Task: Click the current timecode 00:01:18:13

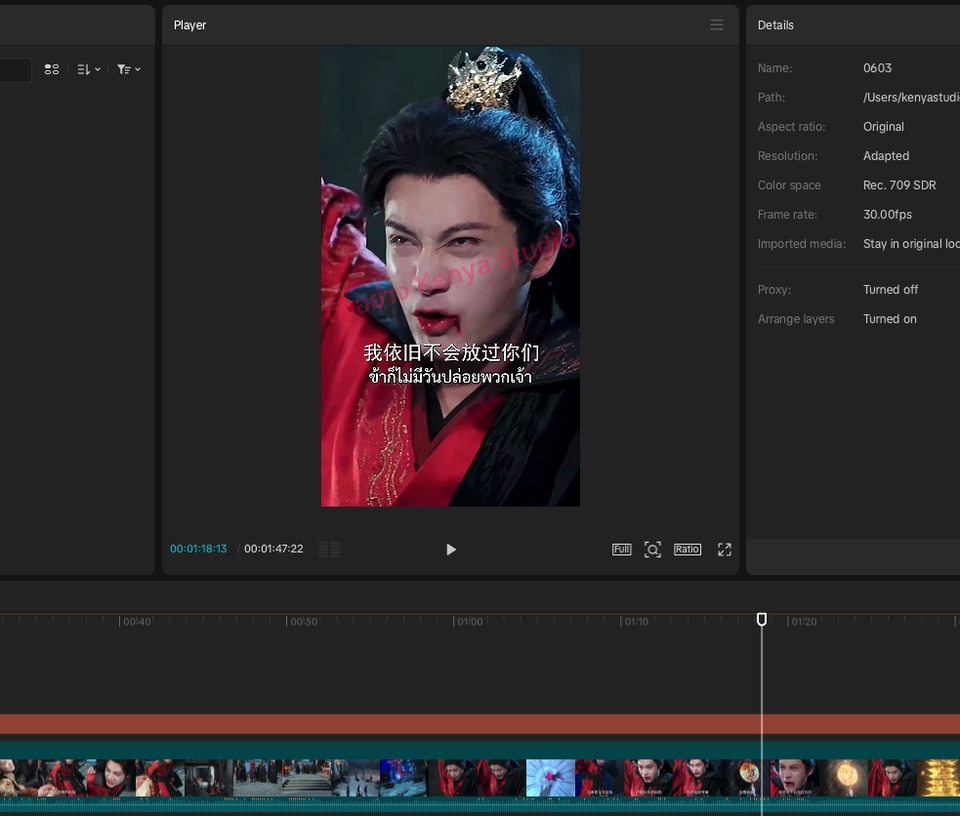Action: point(198,549)
